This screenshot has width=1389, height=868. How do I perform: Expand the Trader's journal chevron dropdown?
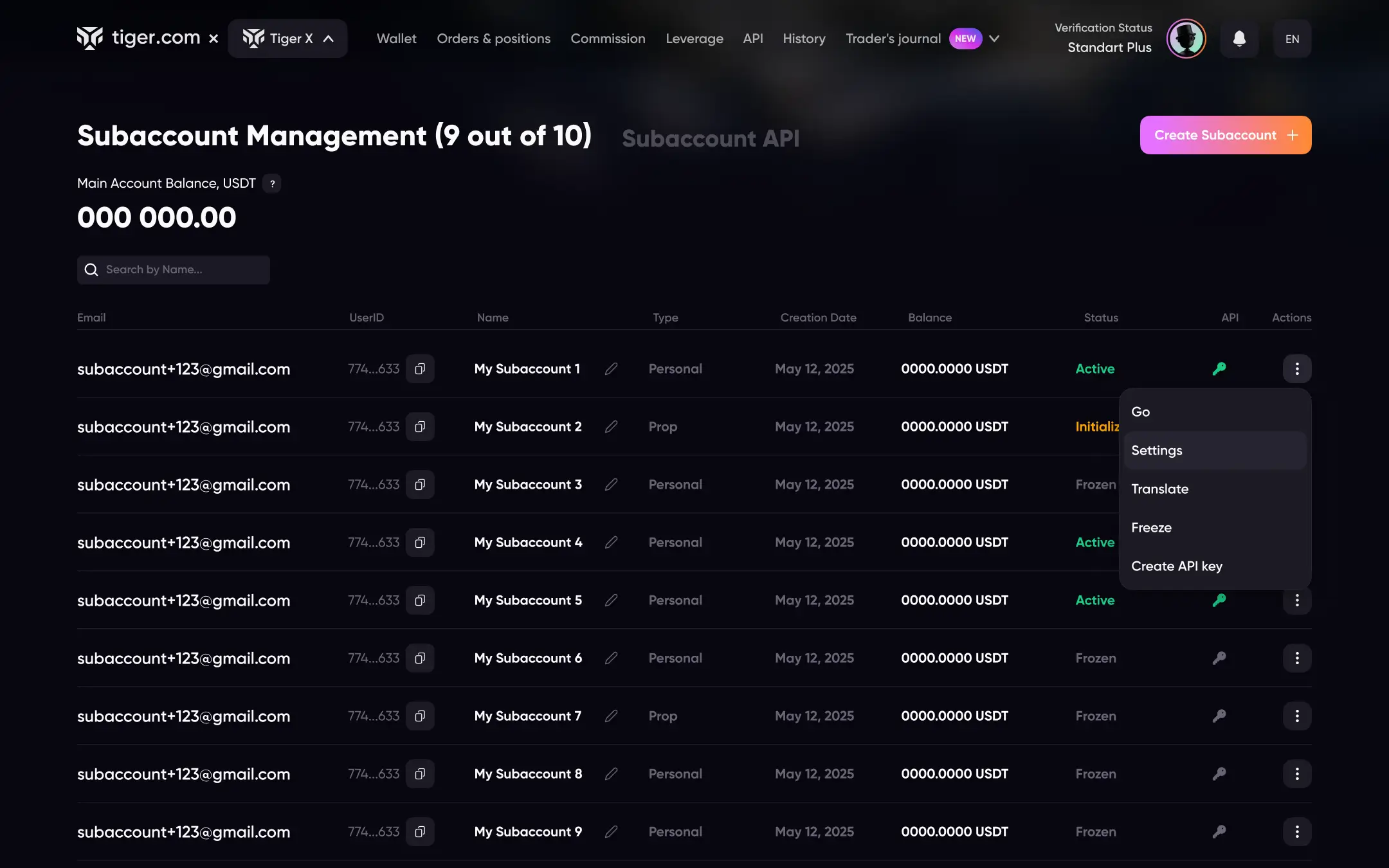(994, 39)
